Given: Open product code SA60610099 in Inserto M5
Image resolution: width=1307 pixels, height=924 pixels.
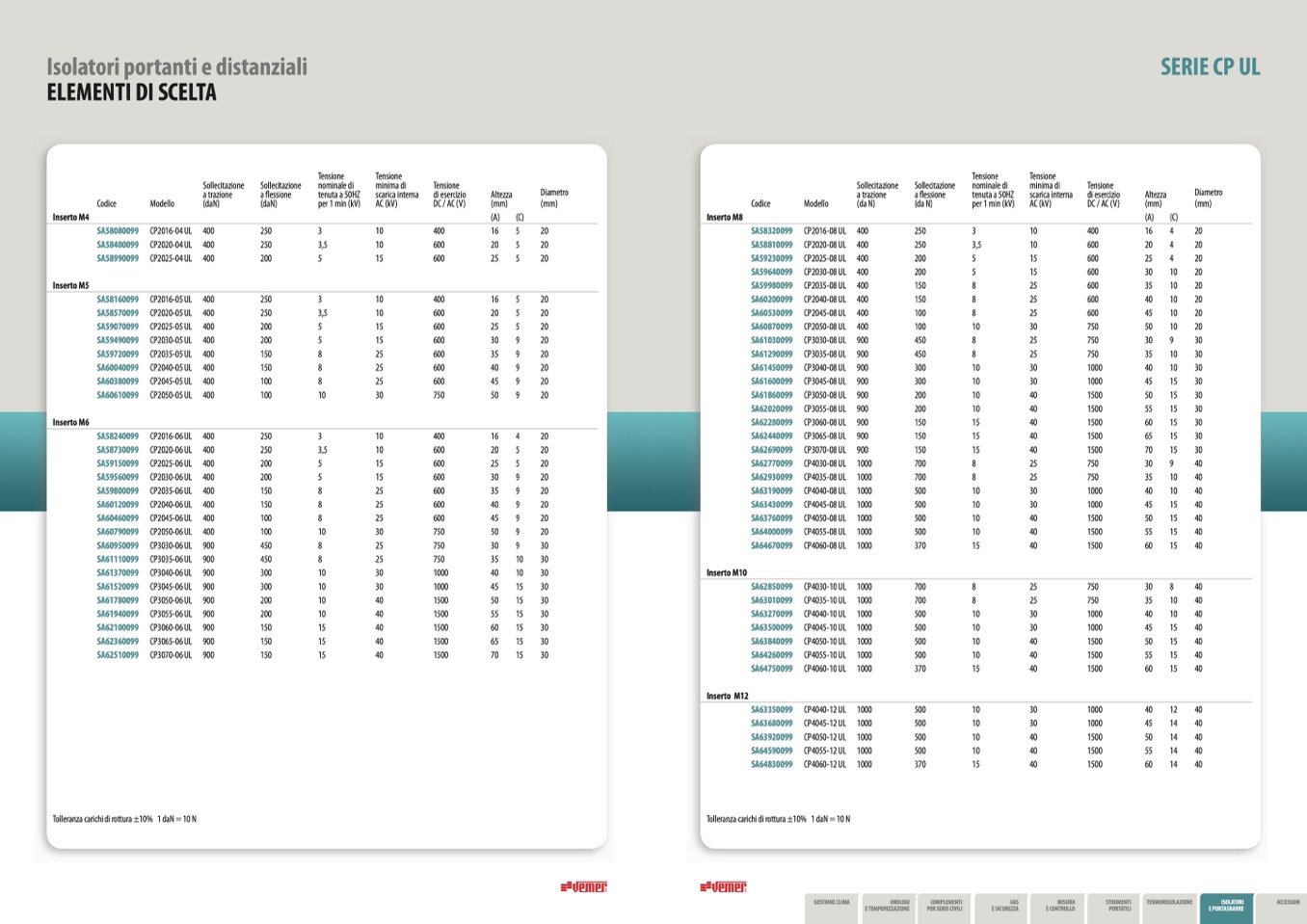Looking at the screenshot, I should coord(118,395).
